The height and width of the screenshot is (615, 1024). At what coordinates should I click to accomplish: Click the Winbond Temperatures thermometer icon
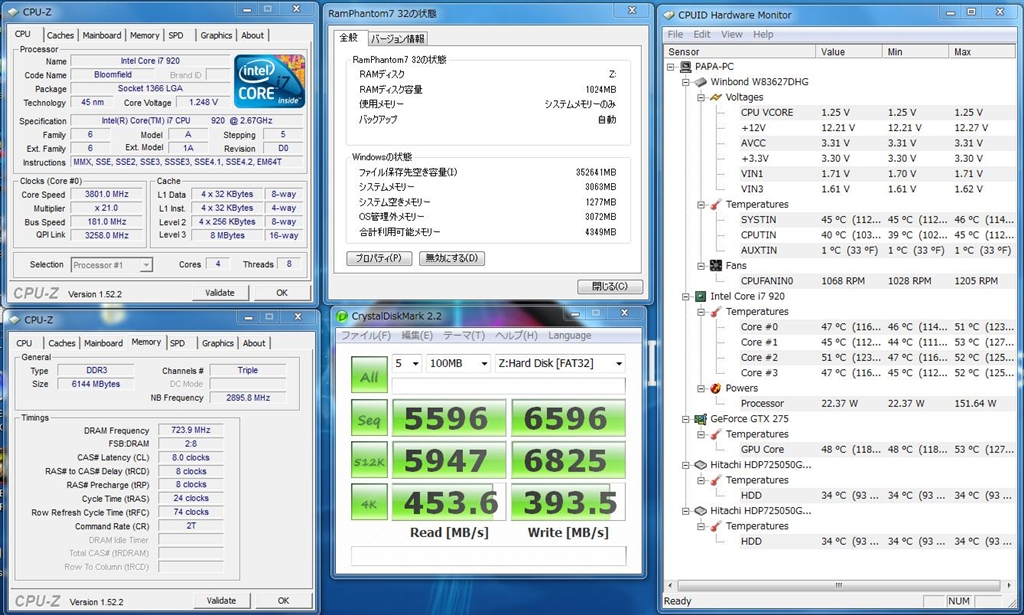(x=716, y=204)
